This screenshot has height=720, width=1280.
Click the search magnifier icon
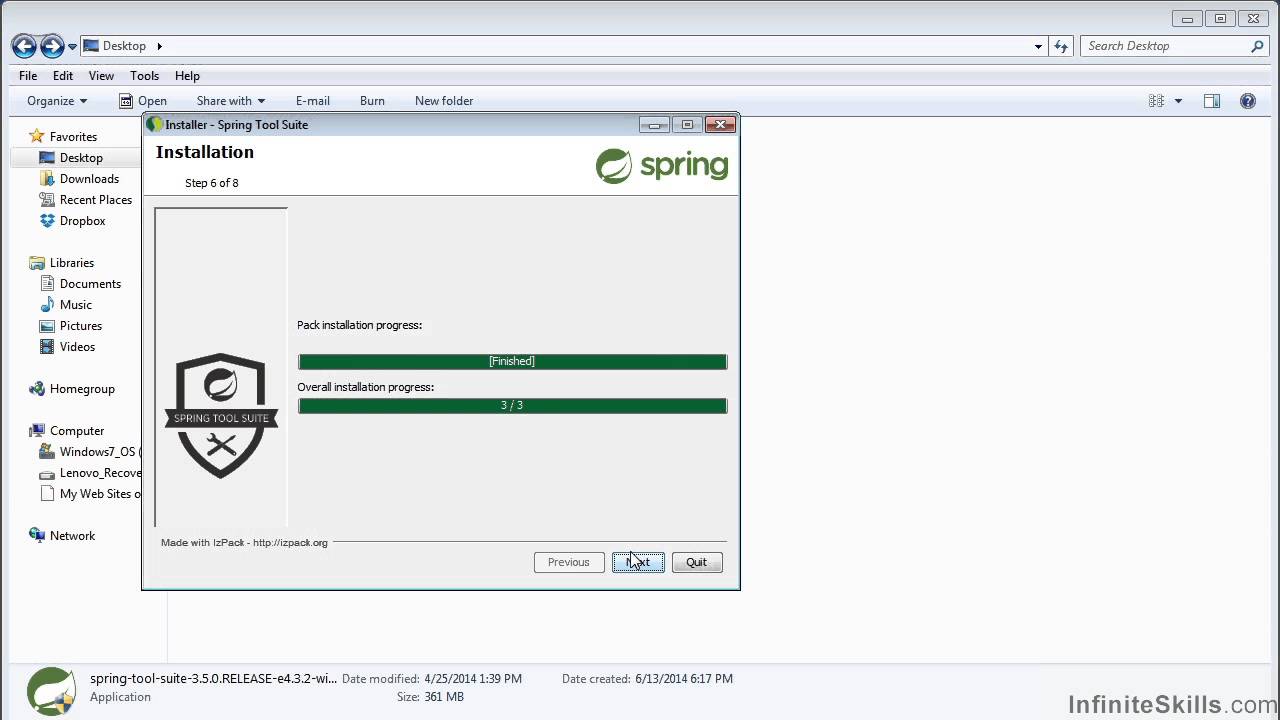pyautogui.click(x=1258, y=46)
